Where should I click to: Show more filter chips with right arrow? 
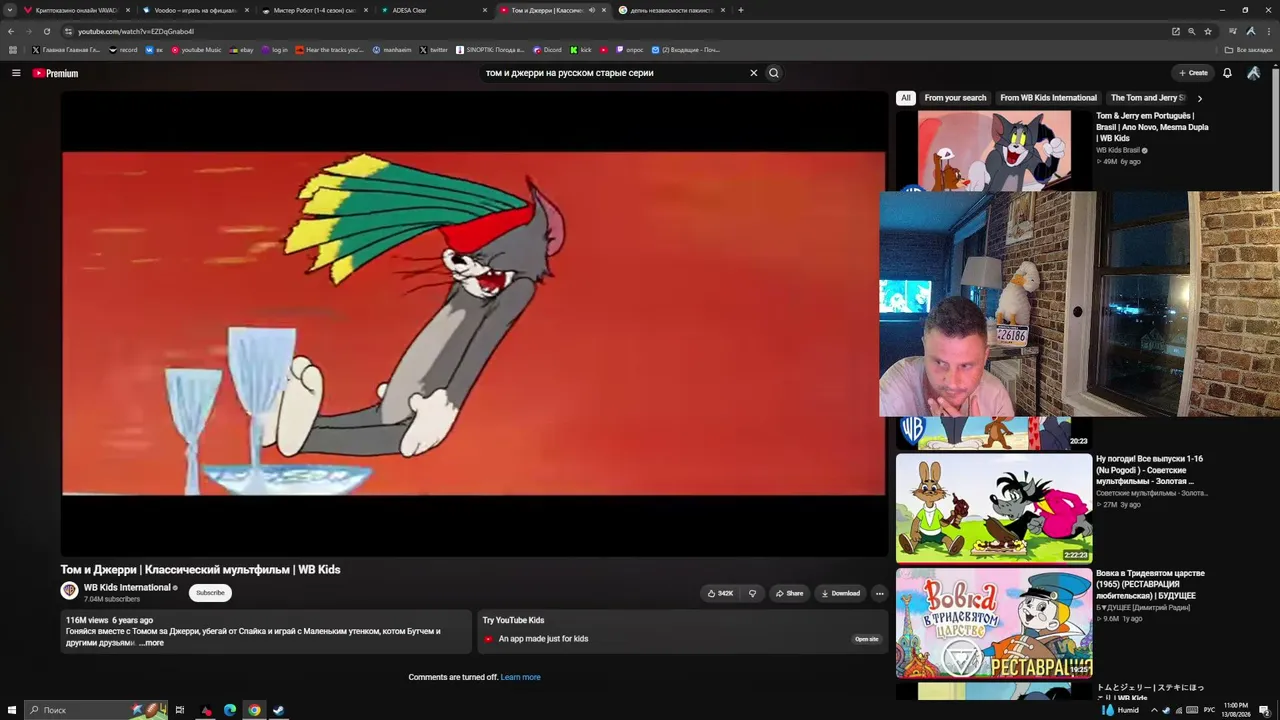(1199, 98)
